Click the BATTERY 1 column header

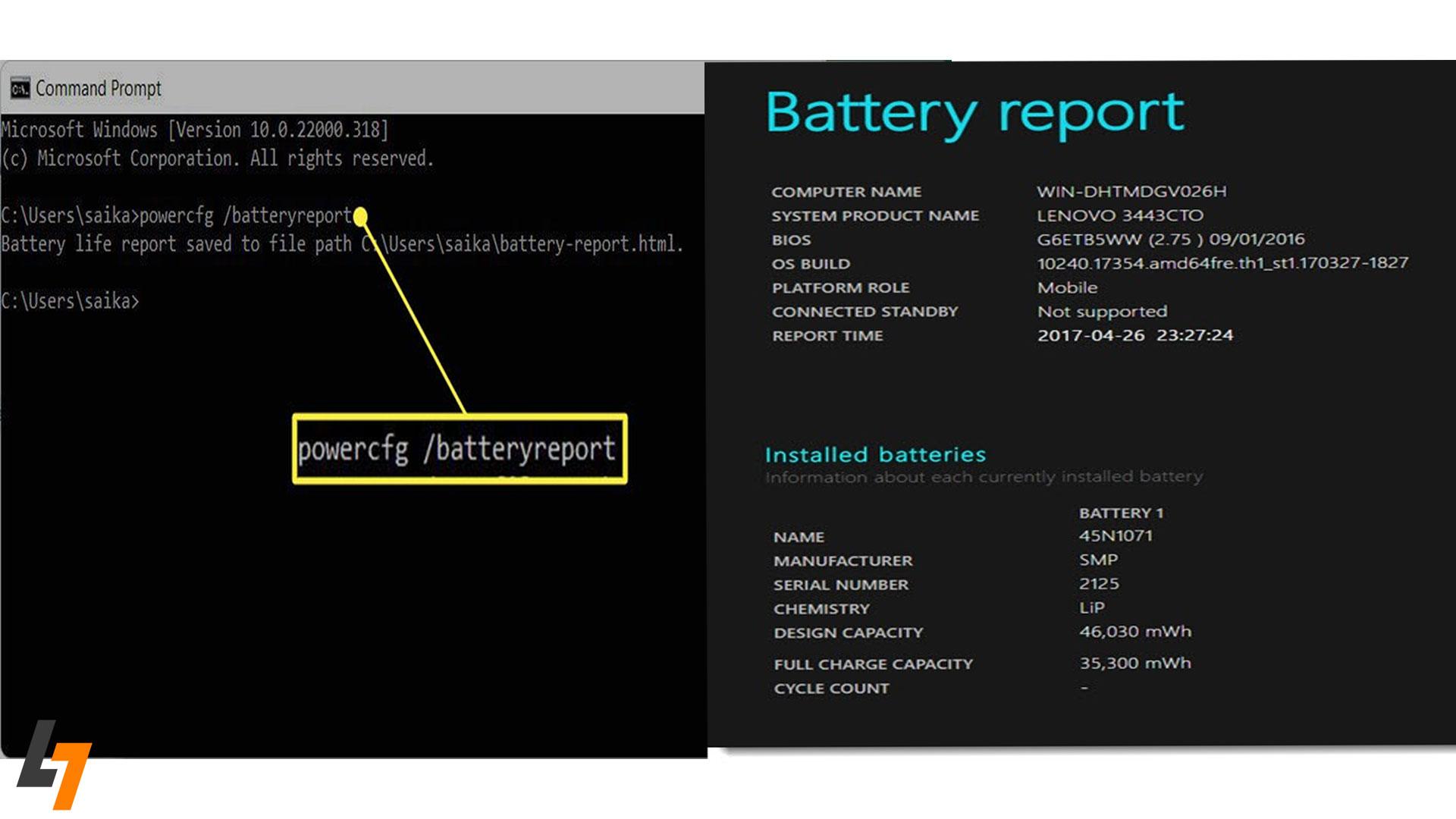[1121, 513]
